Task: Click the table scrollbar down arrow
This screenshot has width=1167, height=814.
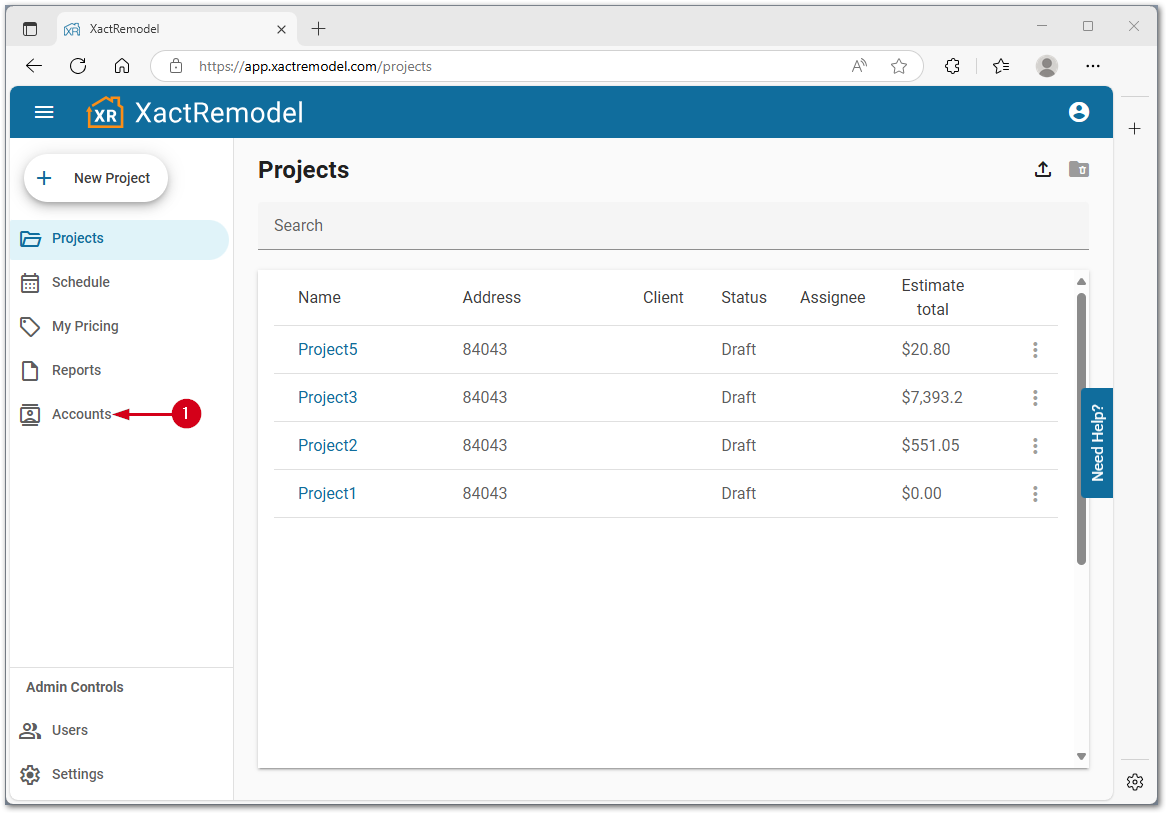Action: [x=1081, y=757]
